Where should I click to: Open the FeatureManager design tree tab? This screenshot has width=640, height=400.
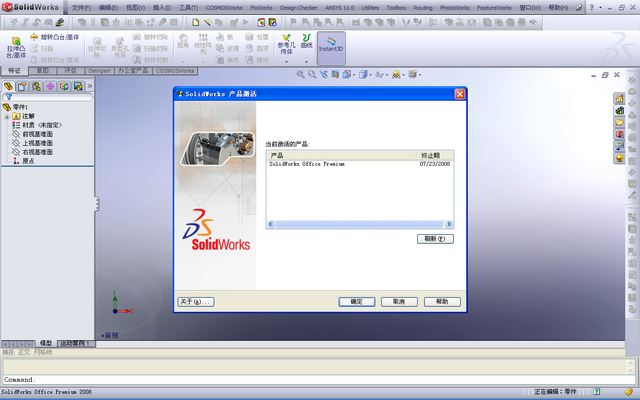8,86
